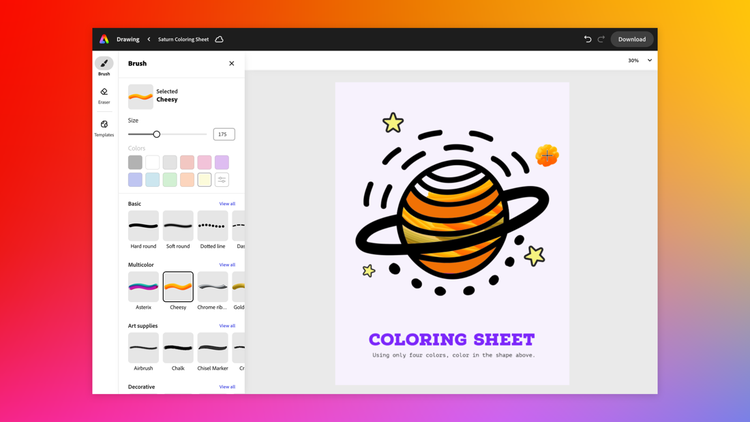Pick the lavender purple color swatch

click(221, 162)
